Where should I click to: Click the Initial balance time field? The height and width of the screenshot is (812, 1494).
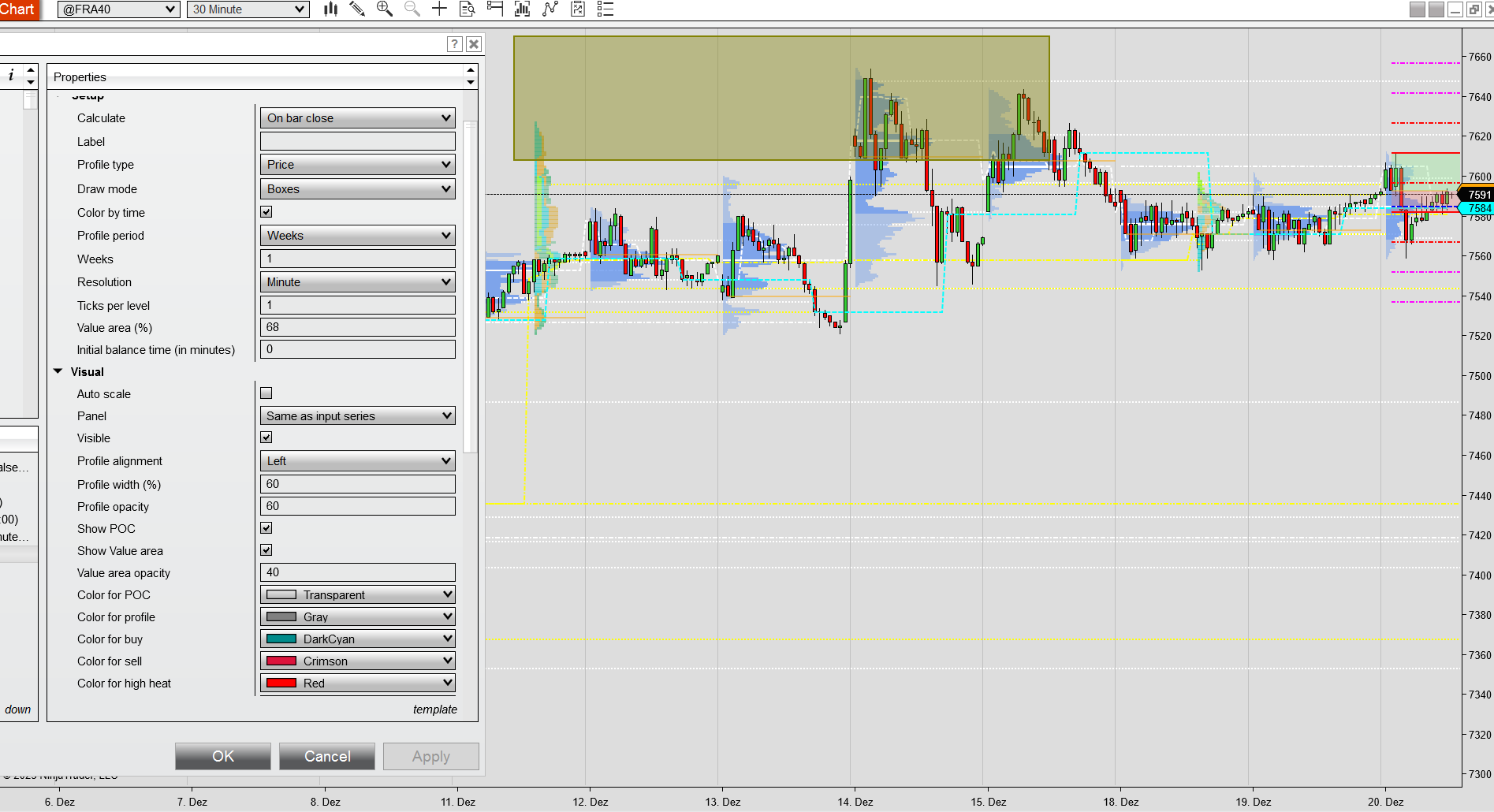358,349
